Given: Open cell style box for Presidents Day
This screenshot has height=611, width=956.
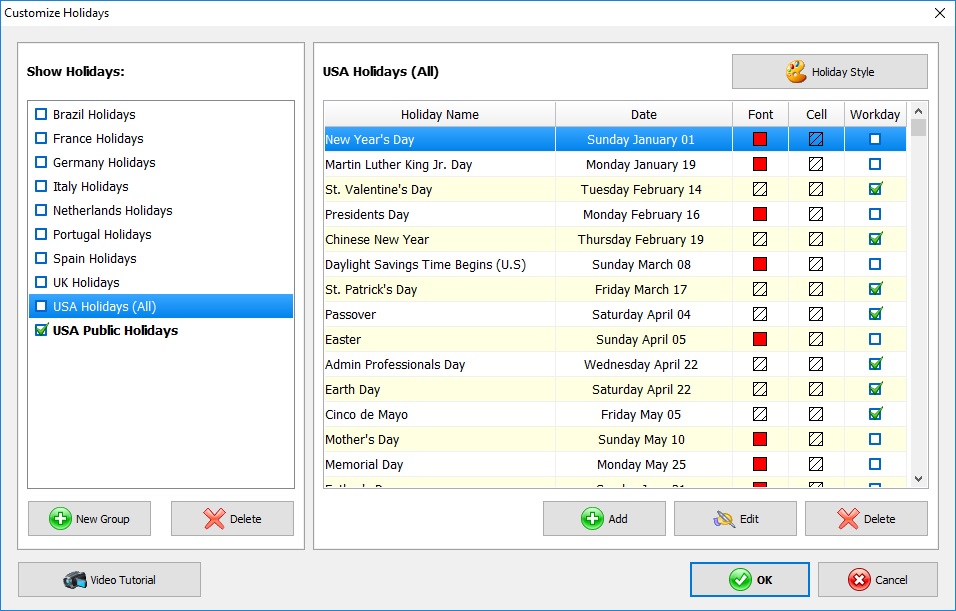Looking at the screenshot, I should pyautogui.click(x=816, y=214).
